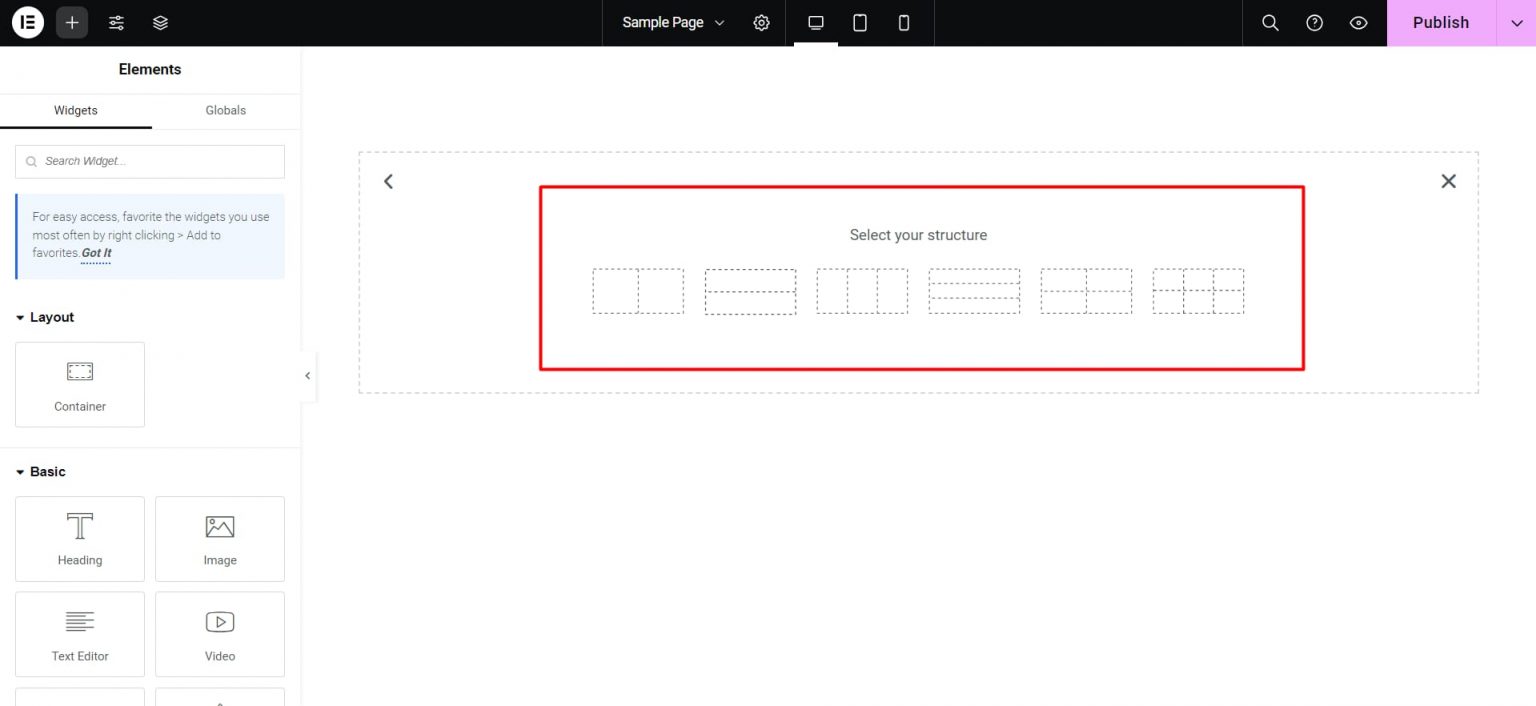The width and height of the screenshot is (1536, 706).
Task: Select the two-column structure layout
Action: pyautogui.click(x=637, y=290)
